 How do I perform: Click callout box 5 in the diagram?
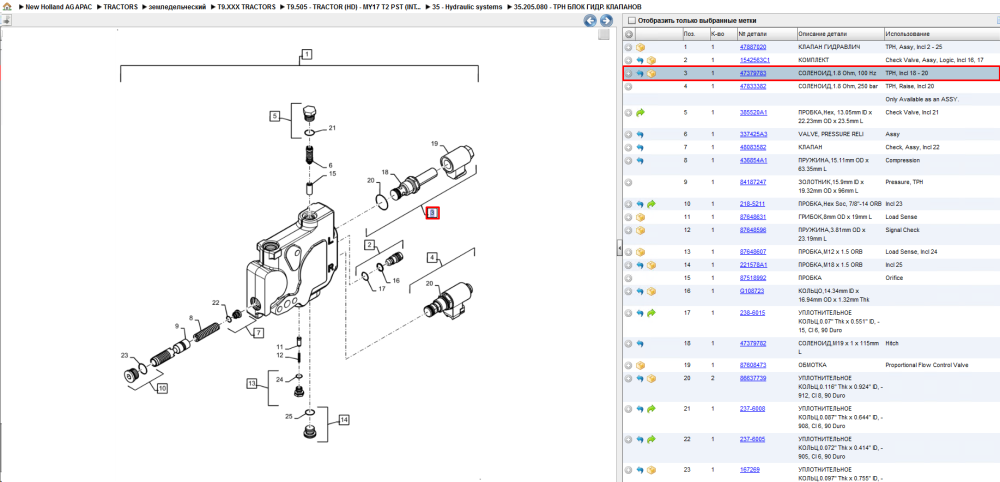point(275,116)
